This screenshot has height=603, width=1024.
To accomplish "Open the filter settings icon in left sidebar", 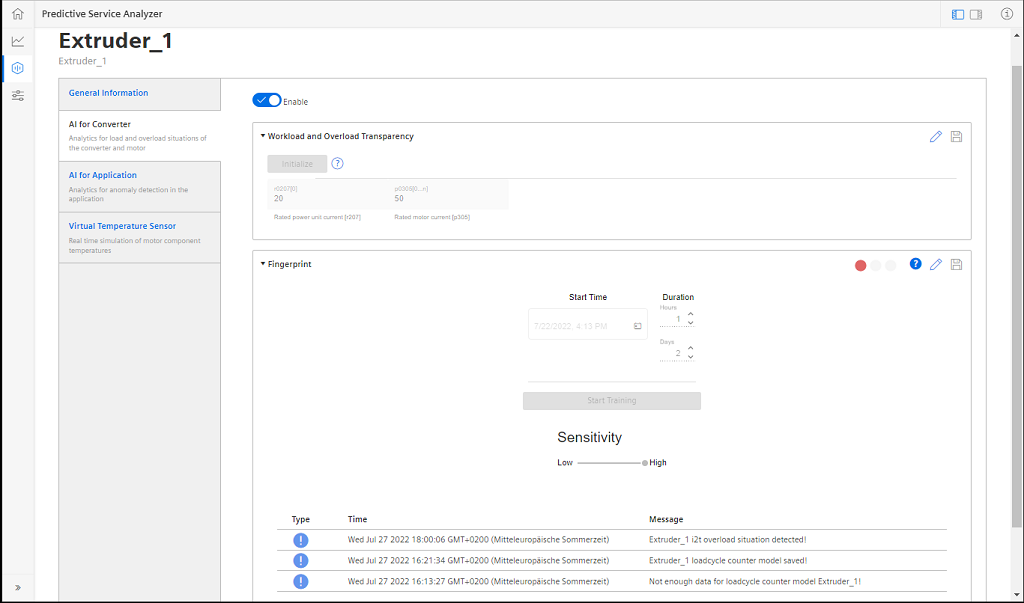I will click(x=17, y=96).
